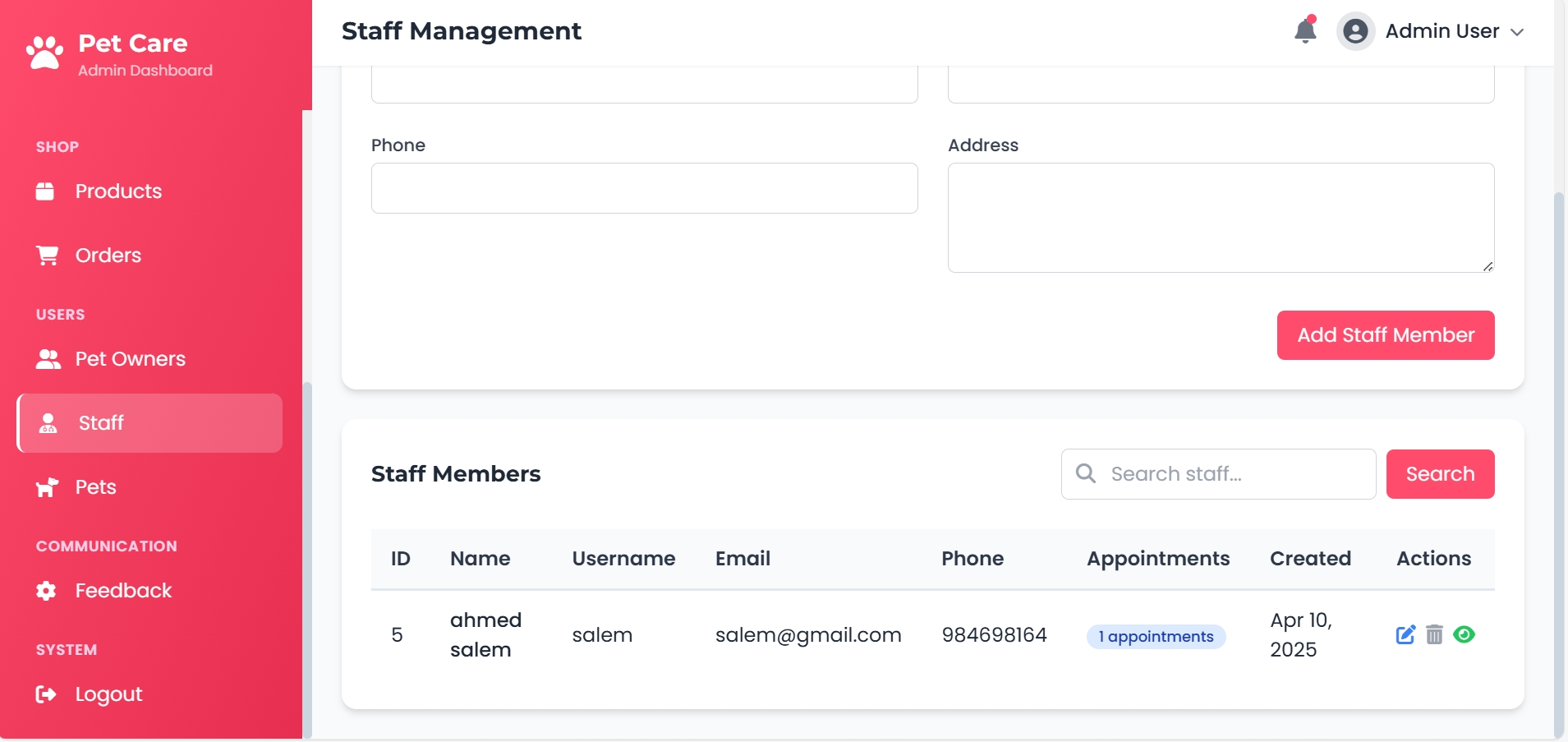This screenshot has width=1568, height=742.
Task: Click the Admin User avatar icon
Action: pos(1355,31)
